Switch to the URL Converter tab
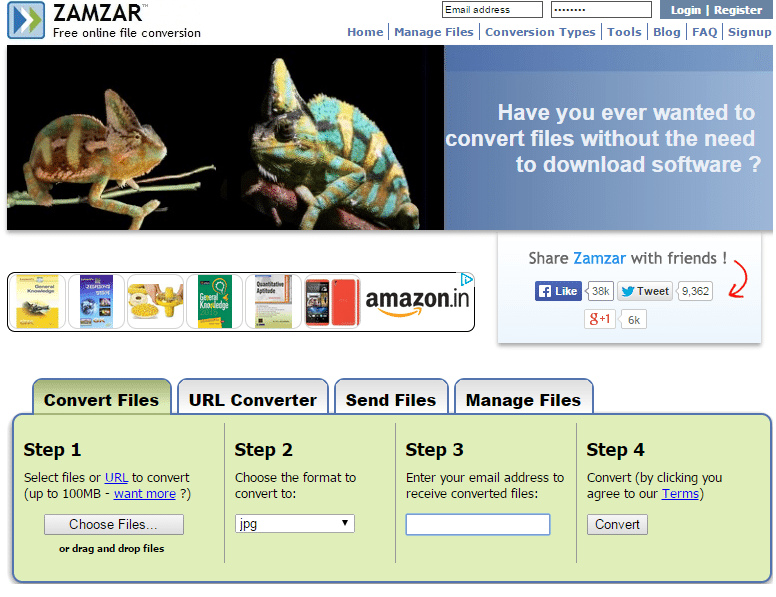This screenshot has width=776, height=597. tap(252, 400)
